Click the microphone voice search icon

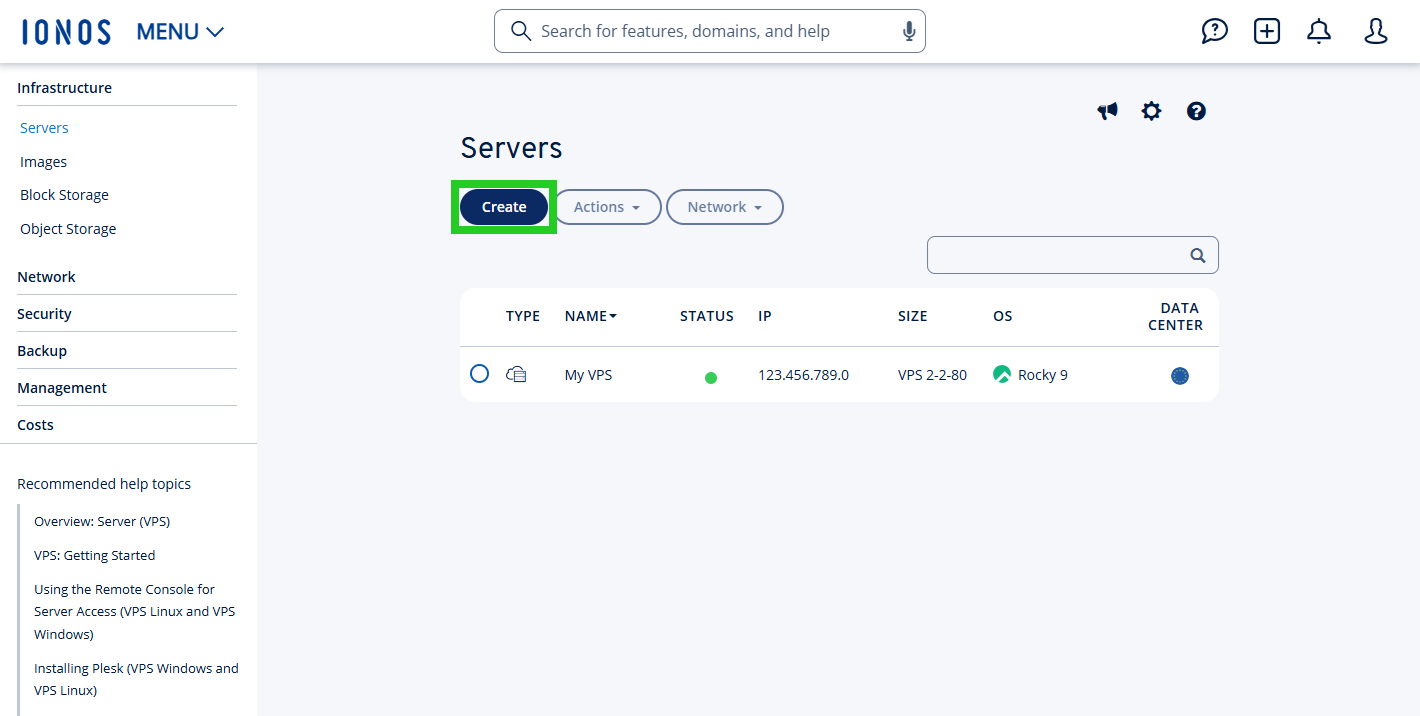(909, 31)
